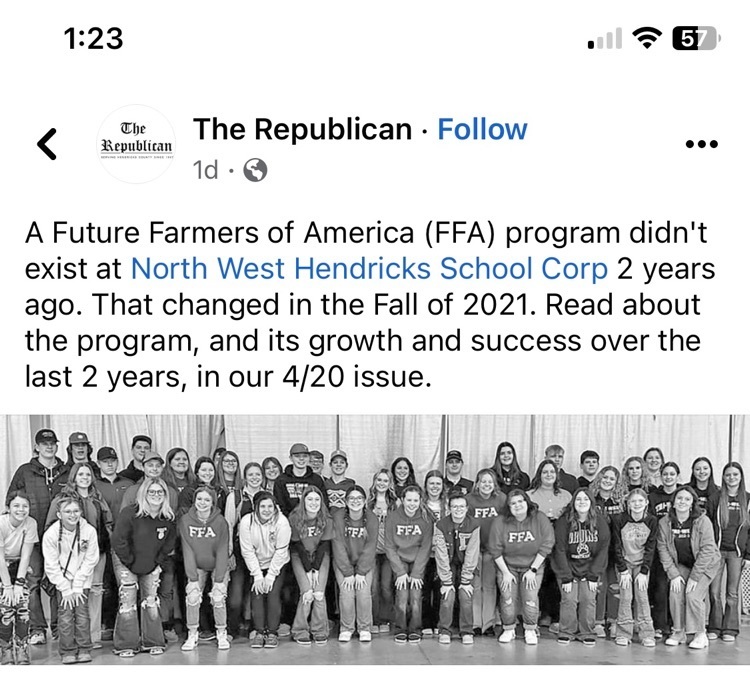Open the three-dot post options menu
Screen dimensions: 750x676
pos(701,144)
